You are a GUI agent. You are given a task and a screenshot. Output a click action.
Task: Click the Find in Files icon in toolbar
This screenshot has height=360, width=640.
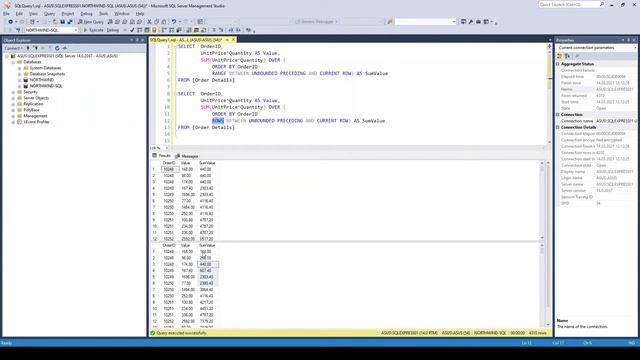(390, 22)
